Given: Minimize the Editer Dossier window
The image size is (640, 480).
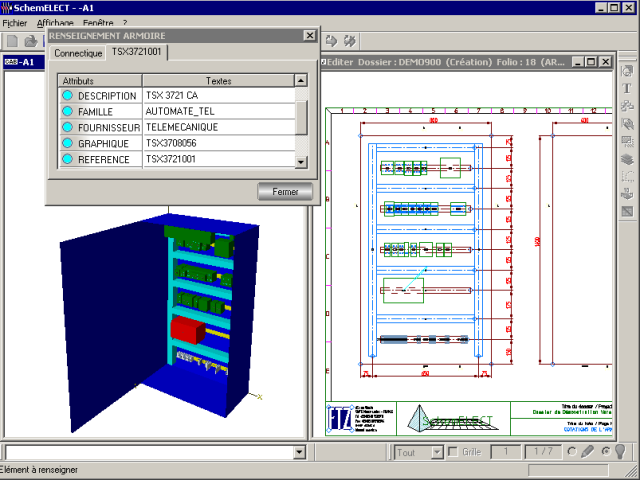Looking at the screenshot, I should pos(578,62).
